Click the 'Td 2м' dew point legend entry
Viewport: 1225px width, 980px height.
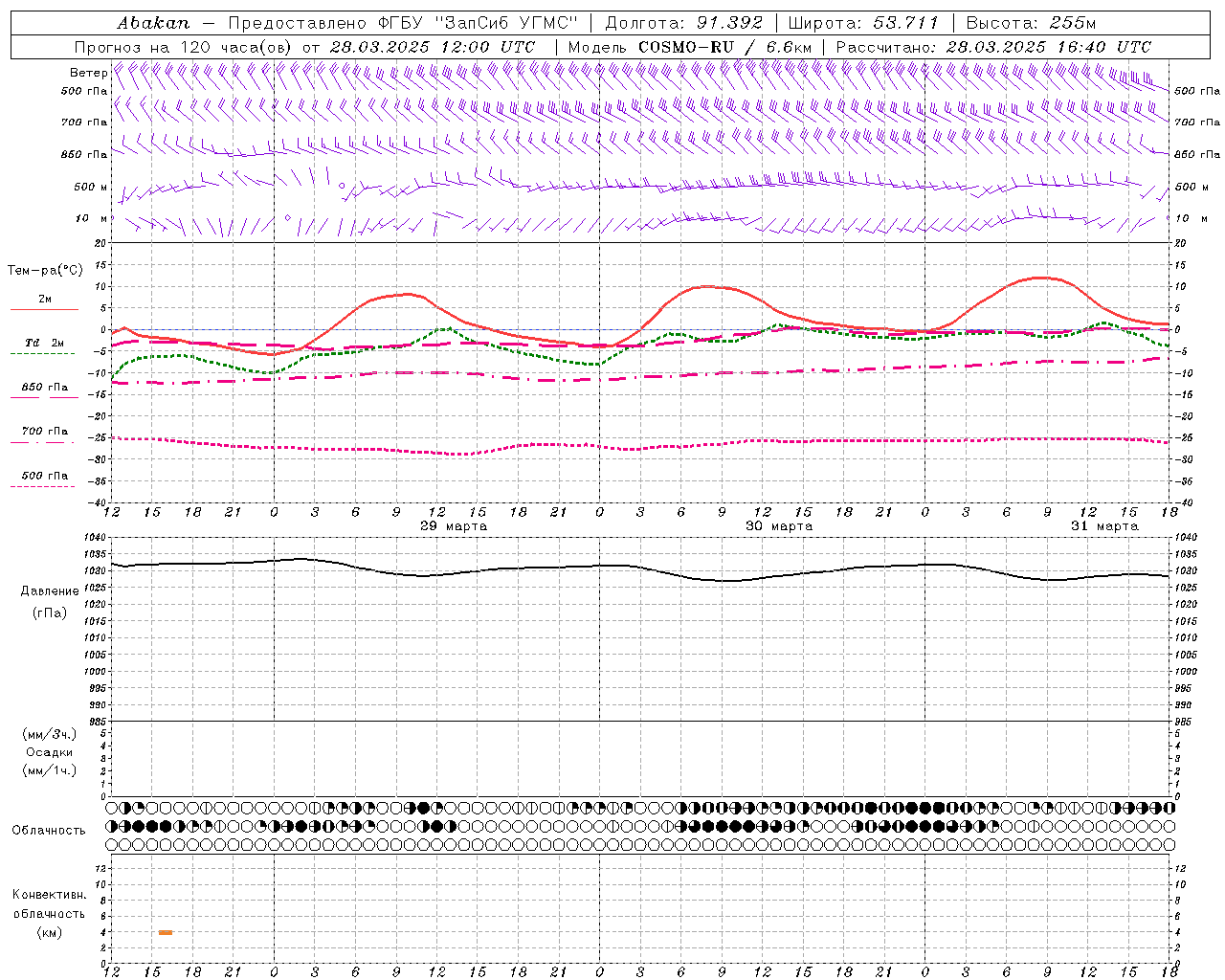pos(45,343)
